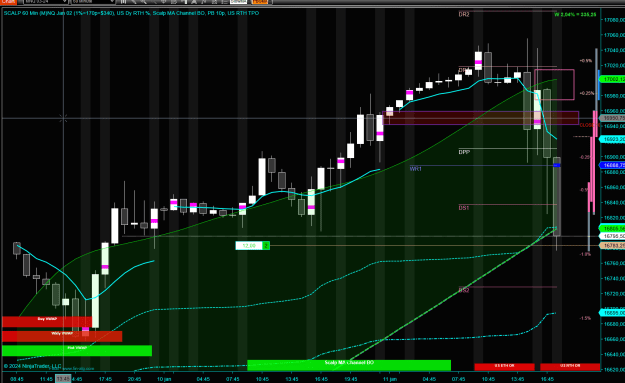Click the 19:45 time axis label

point(350,379)
